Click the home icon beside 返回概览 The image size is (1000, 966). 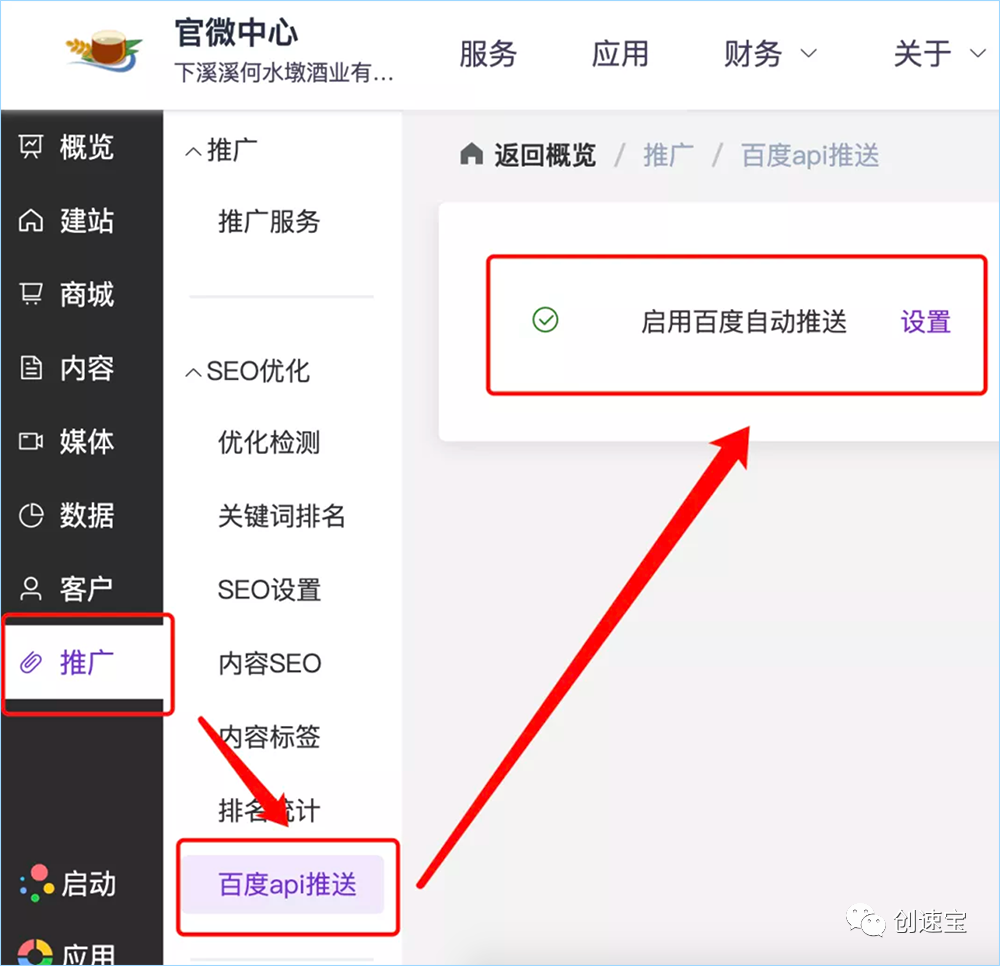point(471,154)
